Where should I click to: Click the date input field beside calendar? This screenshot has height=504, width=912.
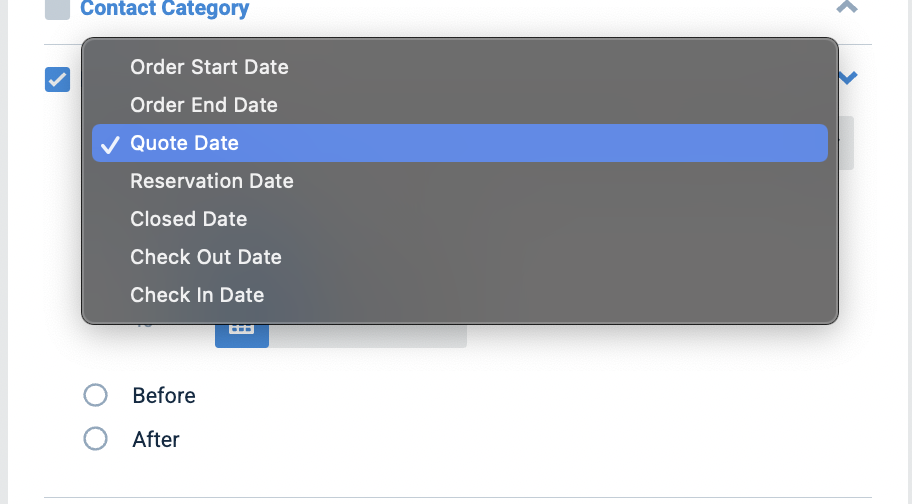[368, 336]
